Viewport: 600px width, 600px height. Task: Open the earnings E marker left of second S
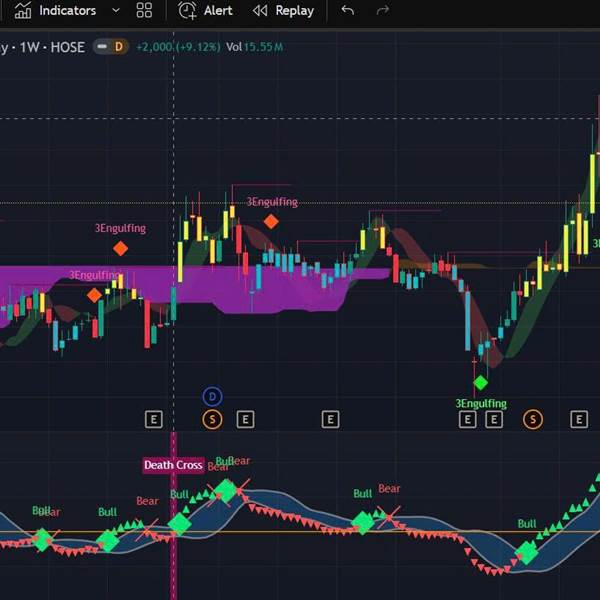click(494, 420)
